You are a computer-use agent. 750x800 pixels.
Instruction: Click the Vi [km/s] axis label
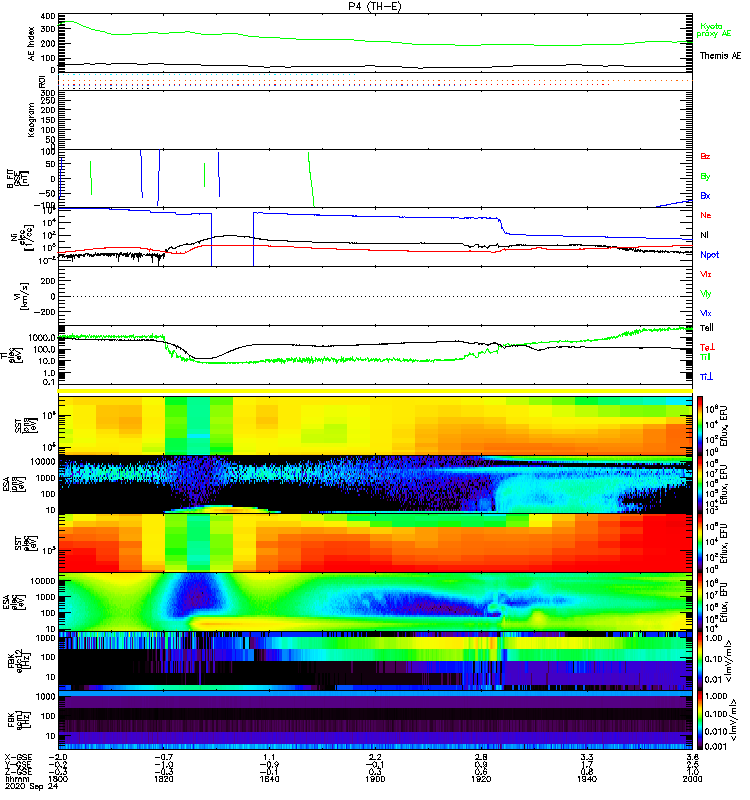pyautogui.click(x=23, y=296)
